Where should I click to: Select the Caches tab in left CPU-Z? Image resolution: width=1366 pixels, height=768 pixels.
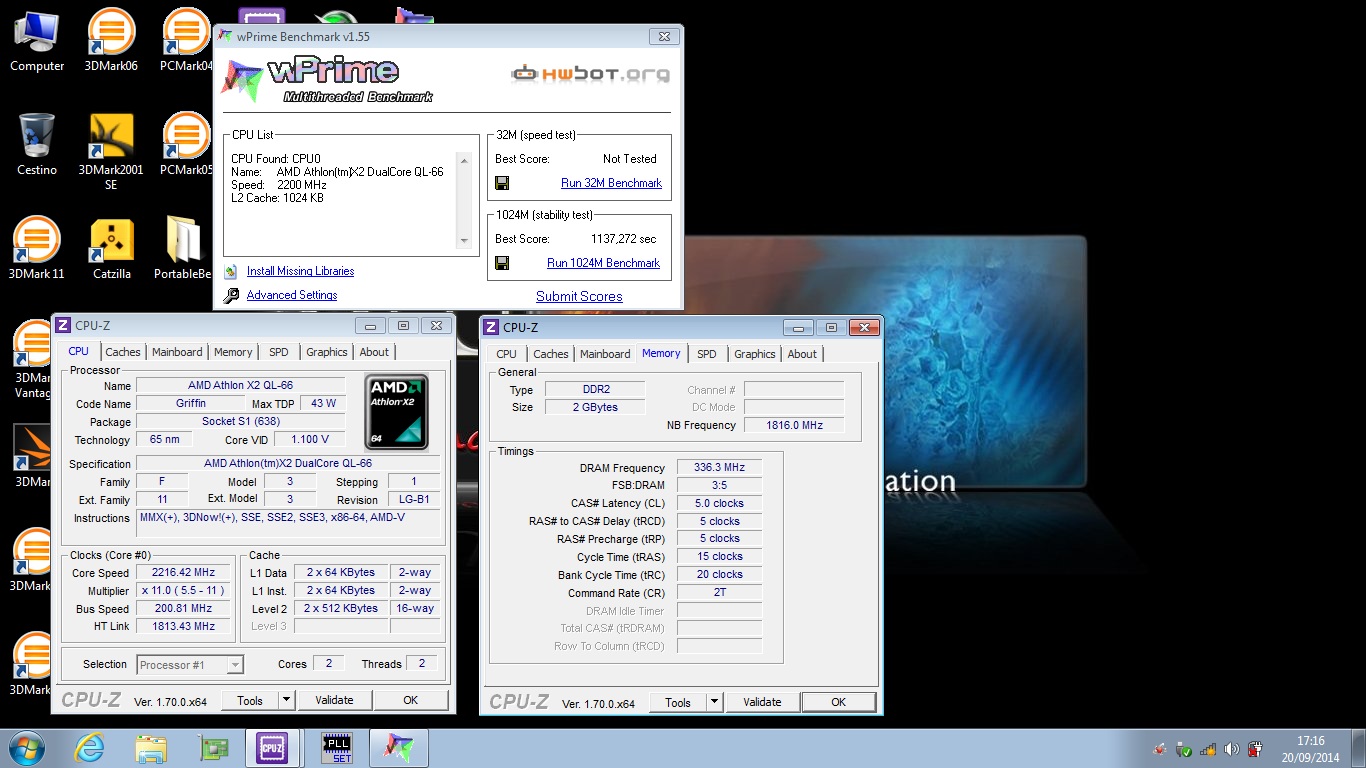123,352
